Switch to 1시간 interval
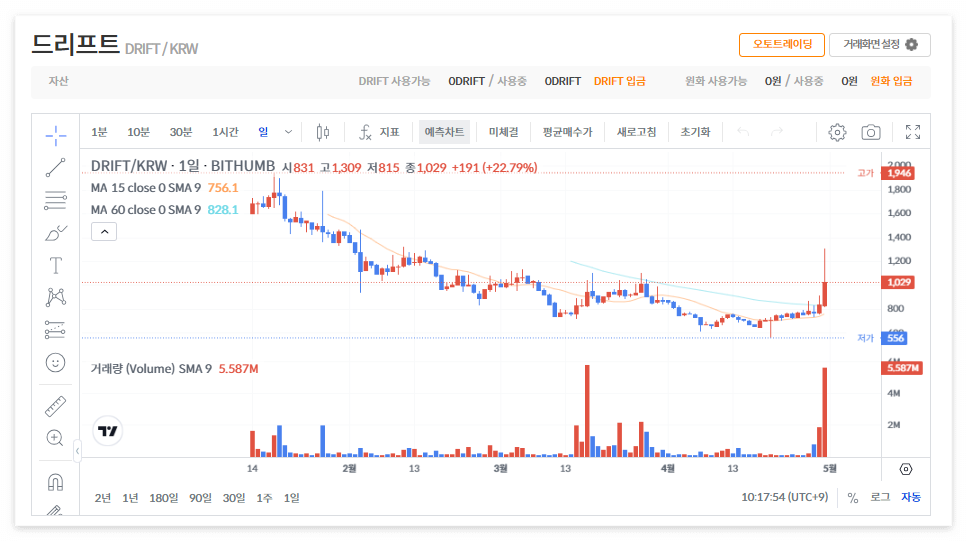The height and width of the screenshot is (541, 967). coord(225,132)
